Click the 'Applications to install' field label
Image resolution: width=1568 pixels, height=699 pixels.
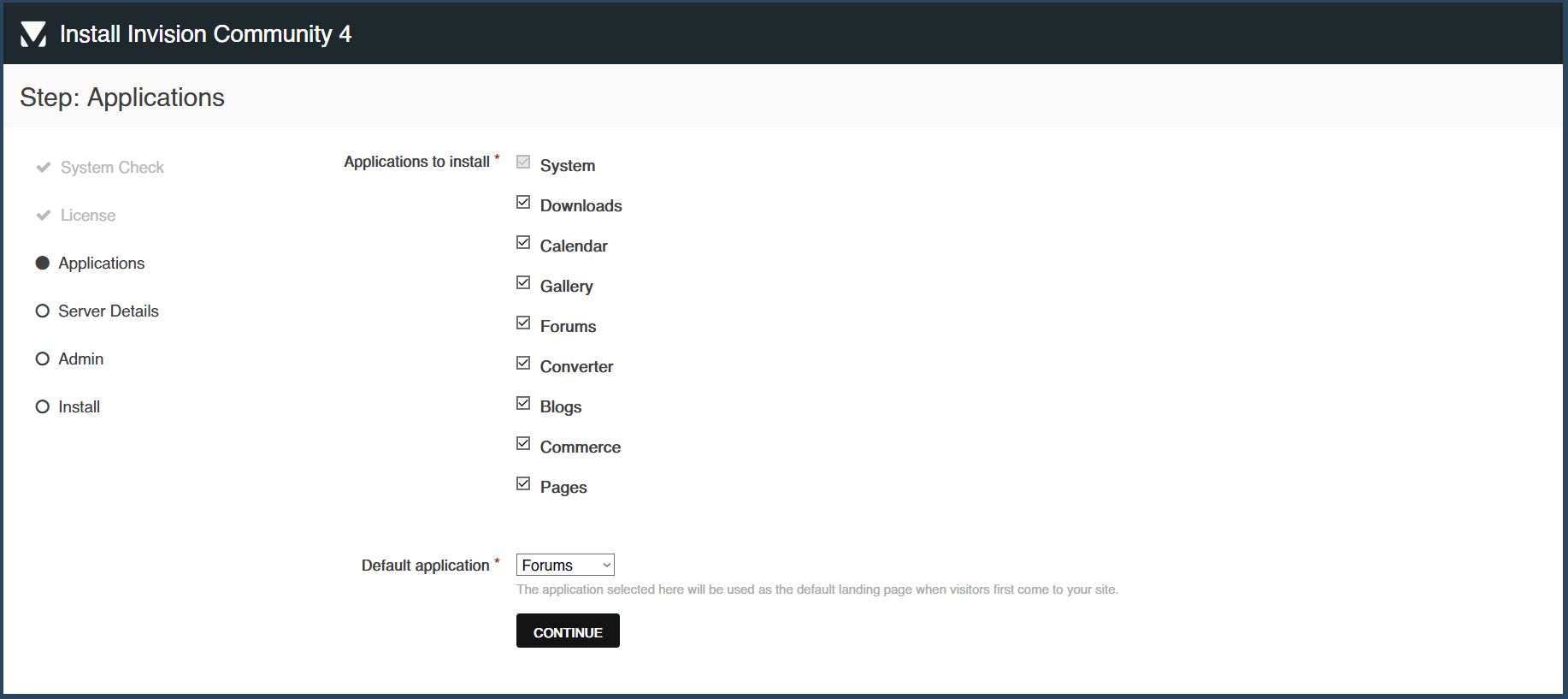(417, 162)
